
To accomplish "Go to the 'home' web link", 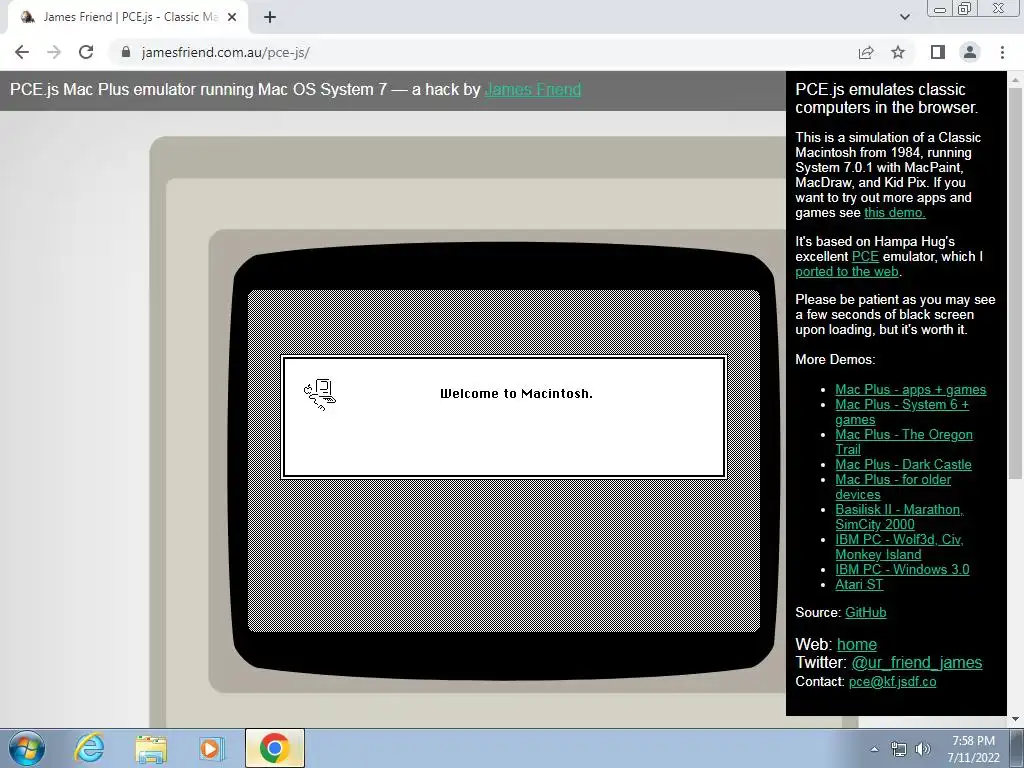I will [857, 645].
